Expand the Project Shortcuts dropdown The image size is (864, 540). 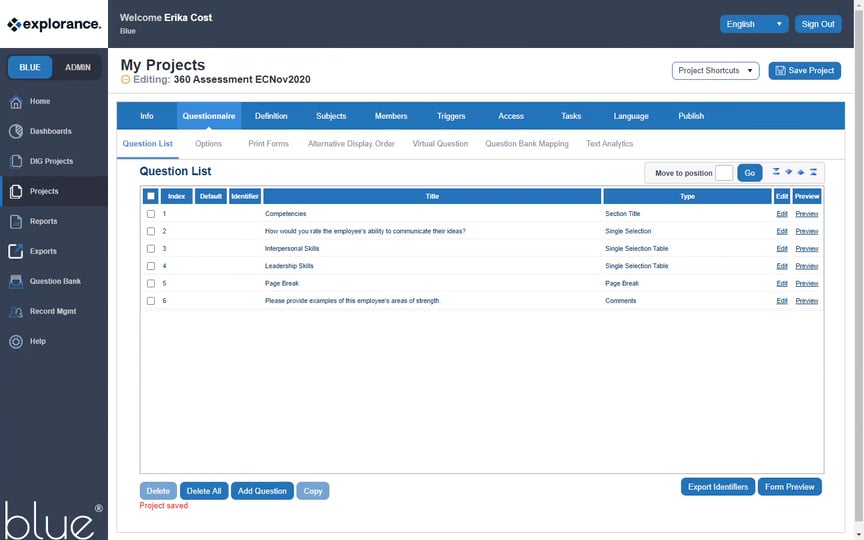click(x=715, y=71)
